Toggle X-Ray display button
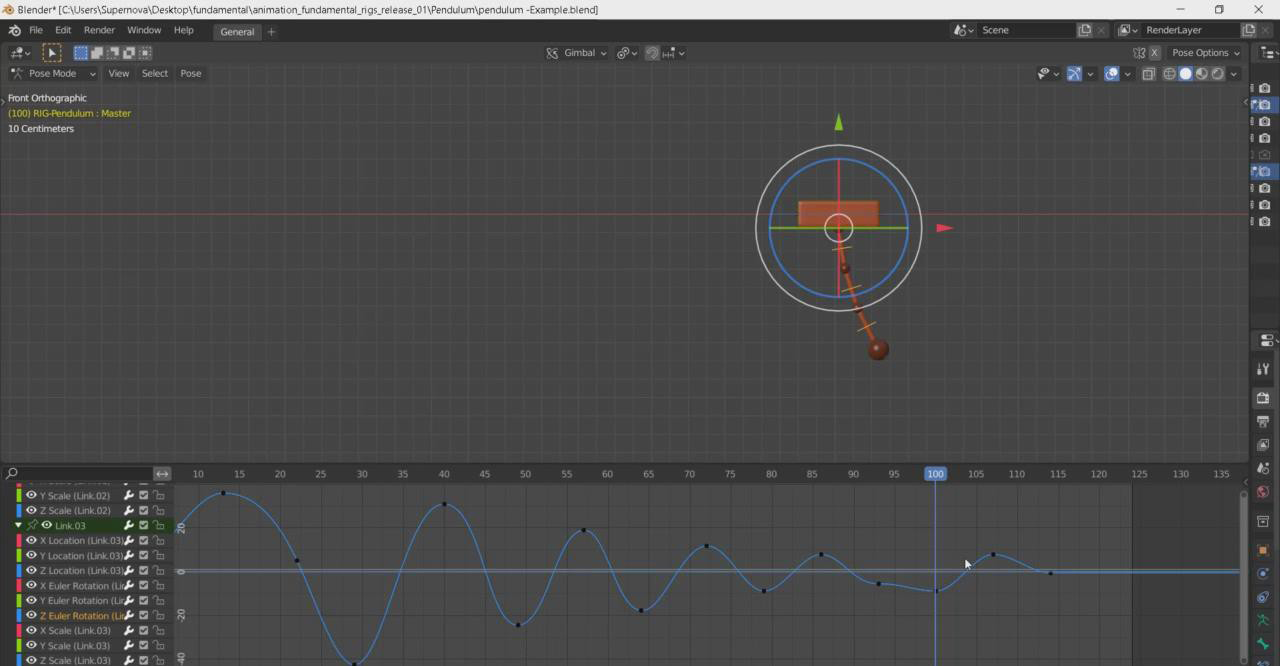 click(x=1148, y=74)
